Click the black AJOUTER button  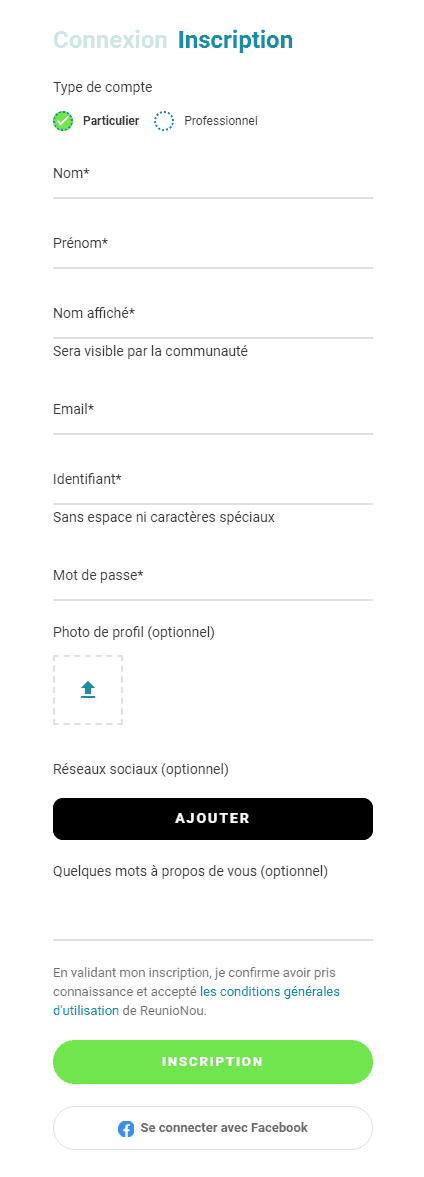(213, 818)
